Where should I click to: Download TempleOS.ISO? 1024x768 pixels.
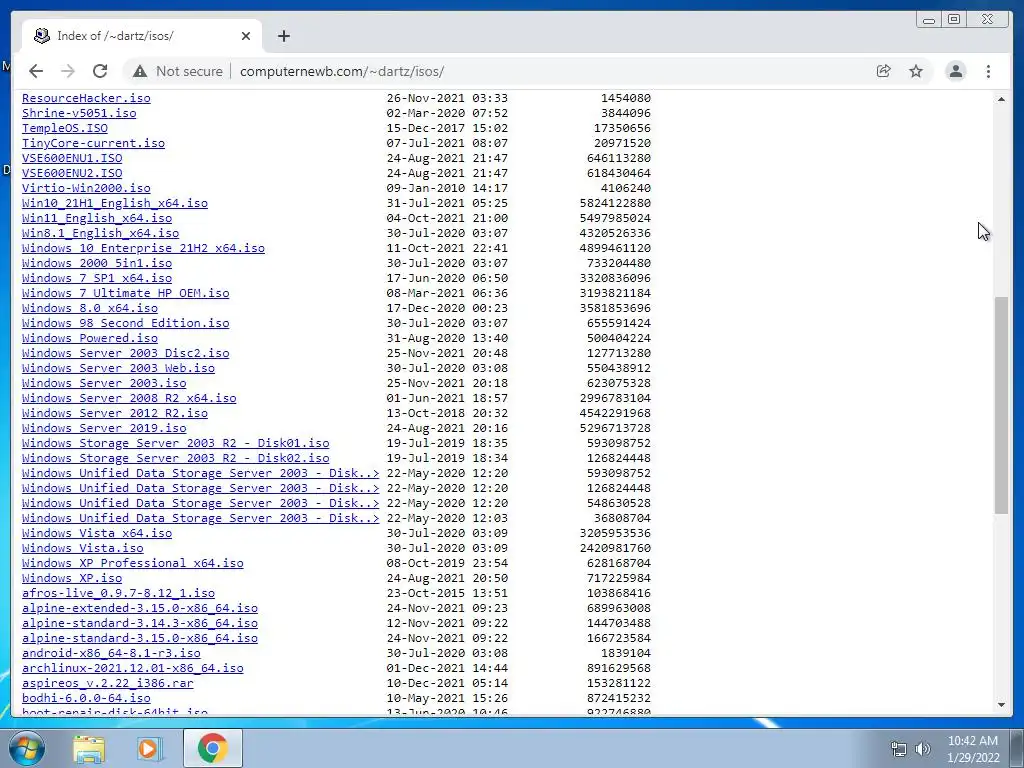(x=65, y=128)
